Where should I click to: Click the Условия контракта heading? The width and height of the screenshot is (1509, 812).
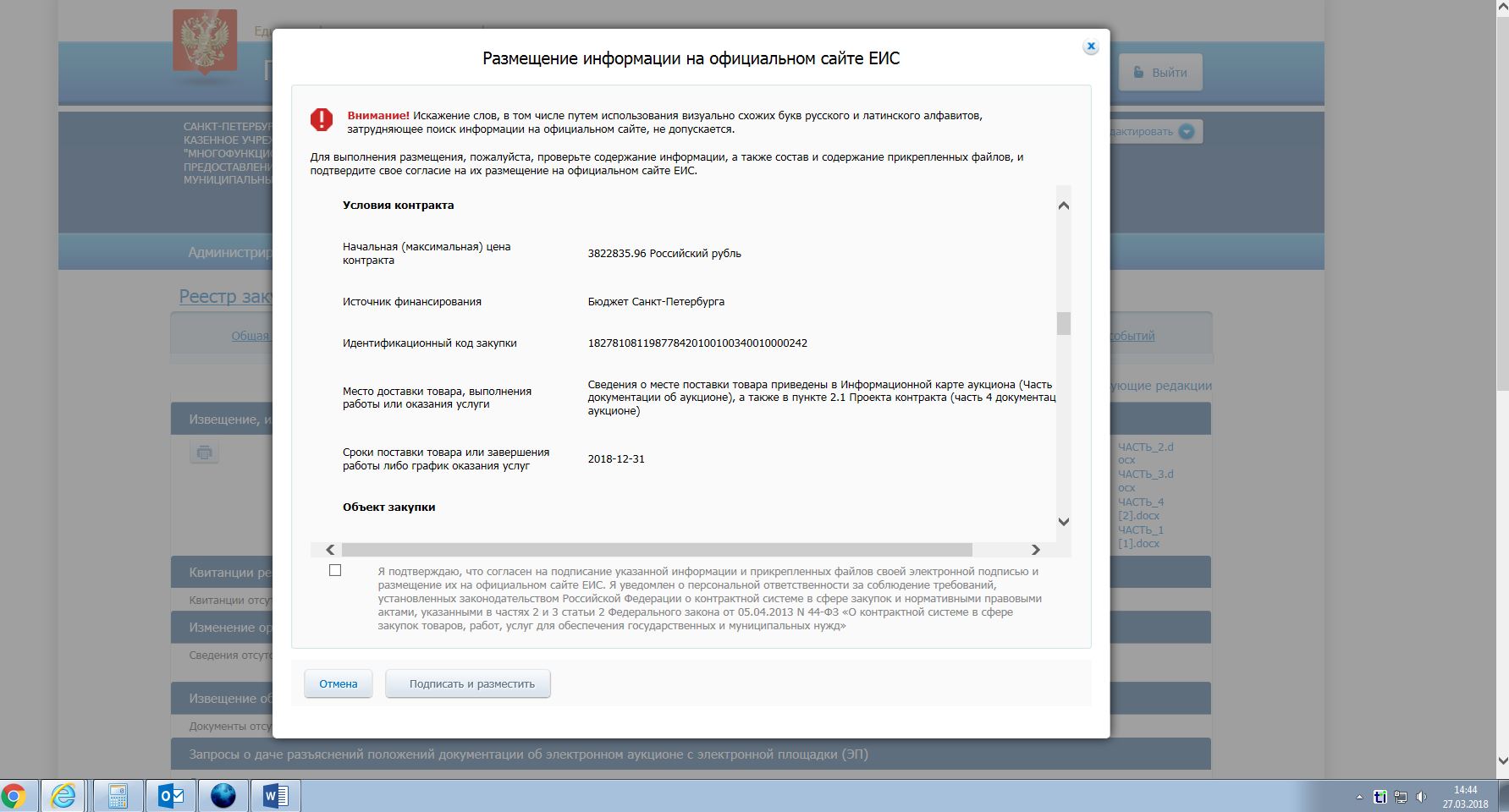pos(399,206)
